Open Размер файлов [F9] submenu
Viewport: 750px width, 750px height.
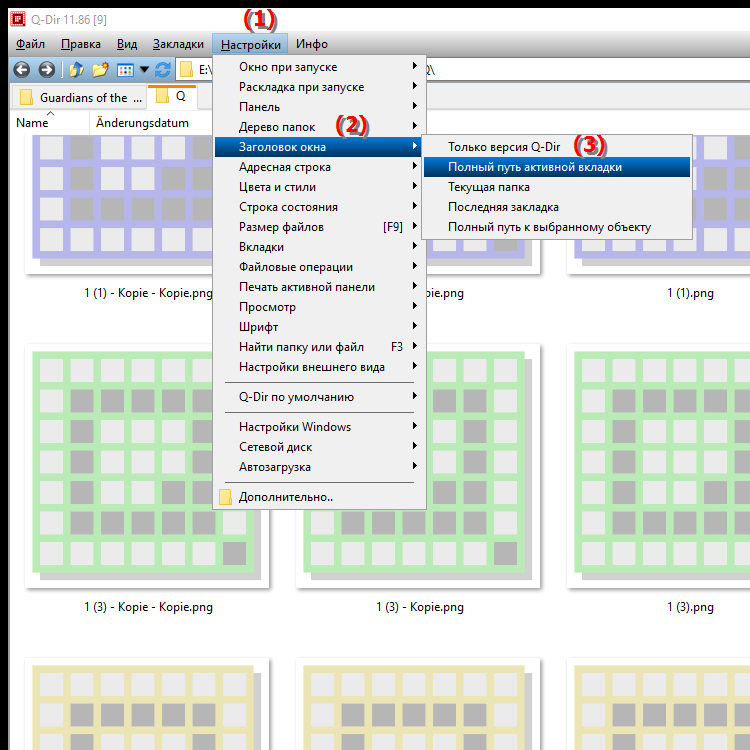(x=319, y=227)
